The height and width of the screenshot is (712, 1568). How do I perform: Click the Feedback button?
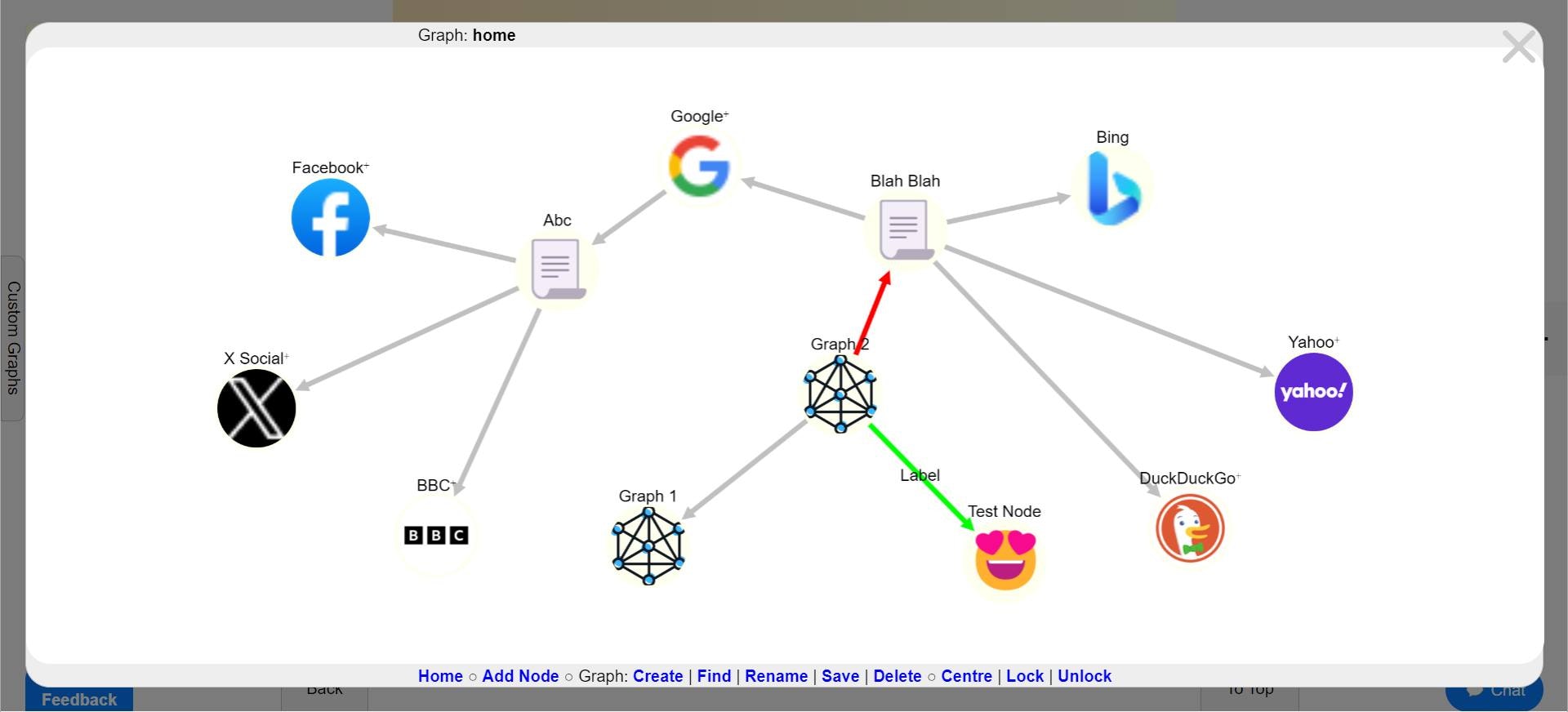click(79, 699)
